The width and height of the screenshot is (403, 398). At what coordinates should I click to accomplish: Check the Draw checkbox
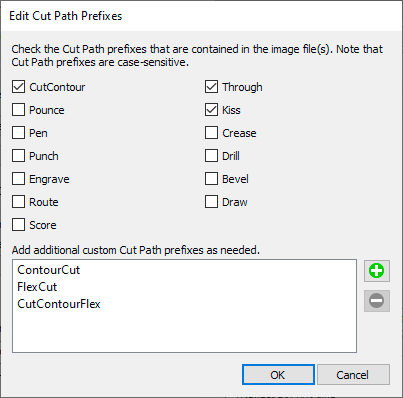click(x=211, y=202)
